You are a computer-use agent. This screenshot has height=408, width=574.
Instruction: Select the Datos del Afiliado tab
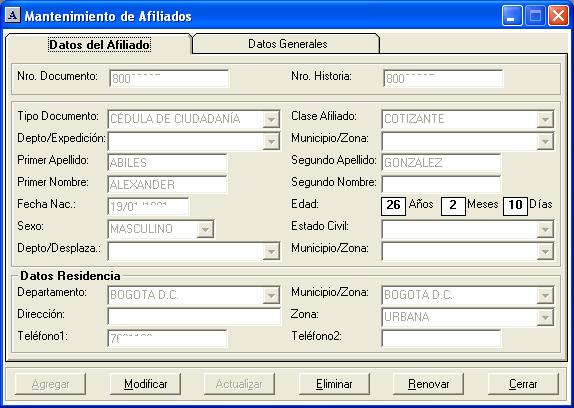pyautogui.click(x=99, y=45)
